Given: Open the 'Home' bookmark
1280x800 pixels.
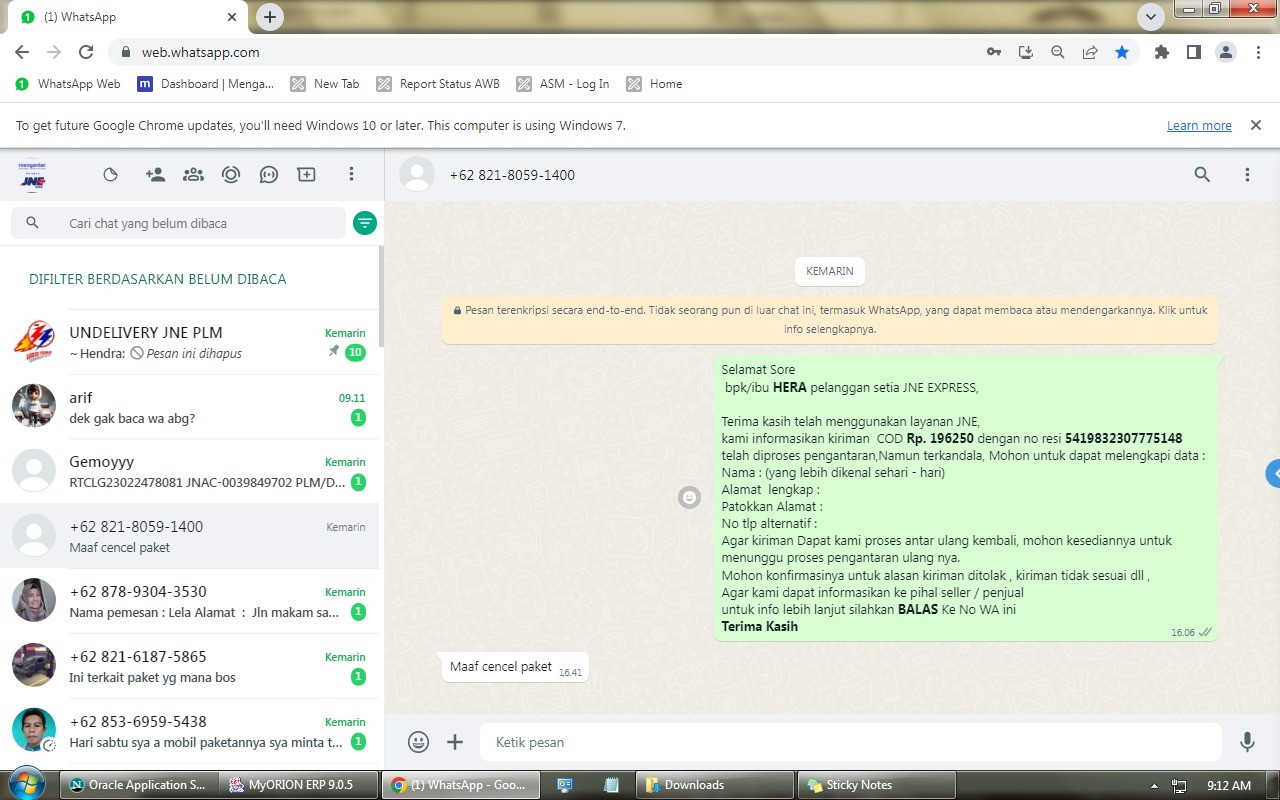Looking at the screenshot, I should [655, 84].
